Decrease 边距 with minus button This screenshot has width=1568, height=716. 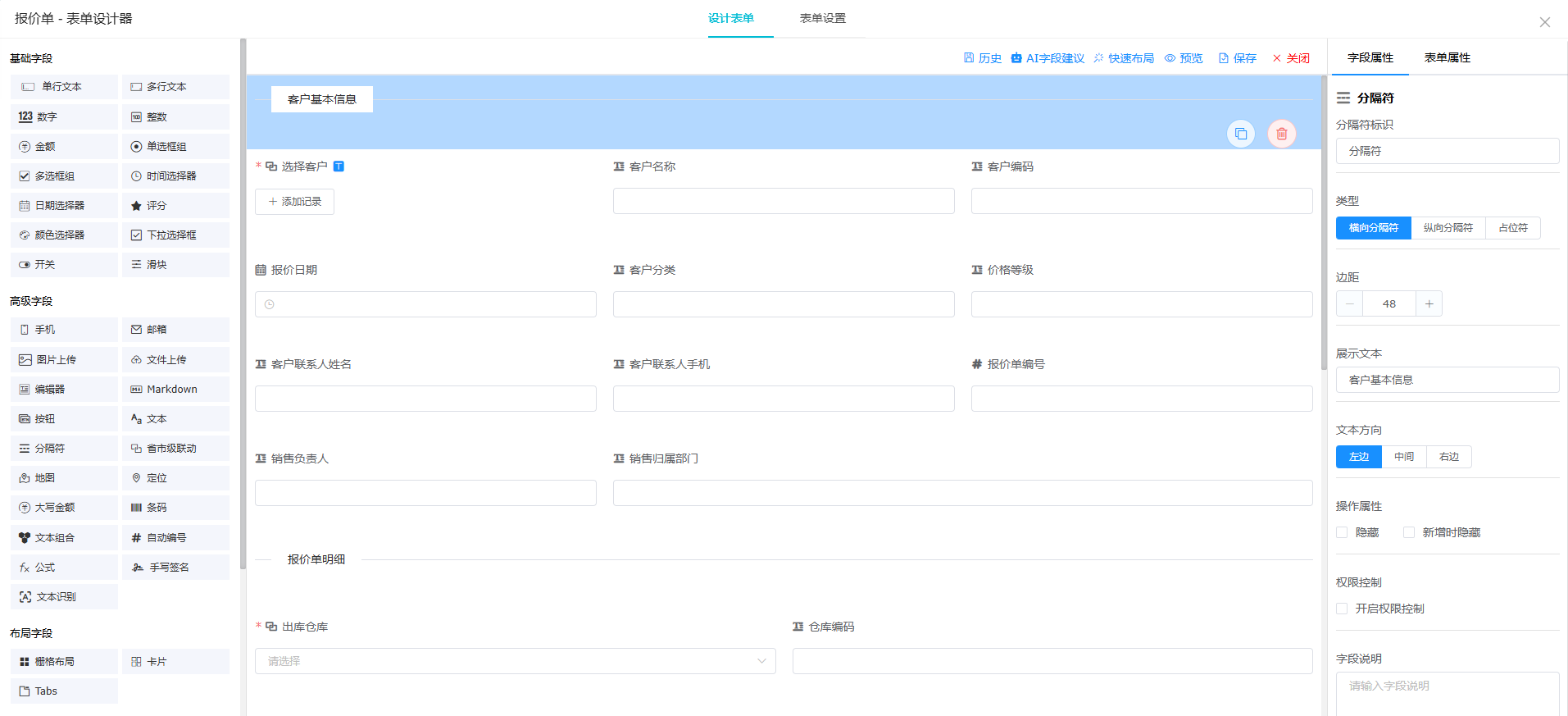pyautogui.click(x=1349, y=304)
